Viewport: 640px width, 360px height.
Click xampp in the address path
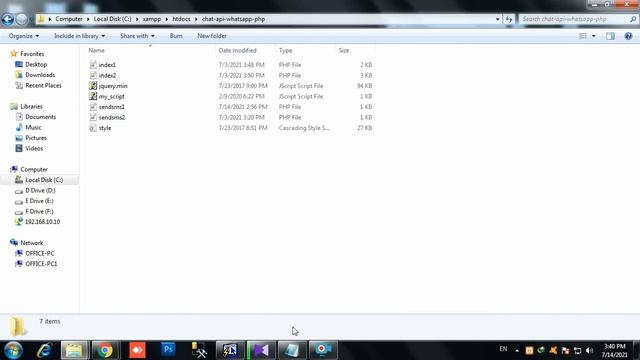[x=151, y=19]
